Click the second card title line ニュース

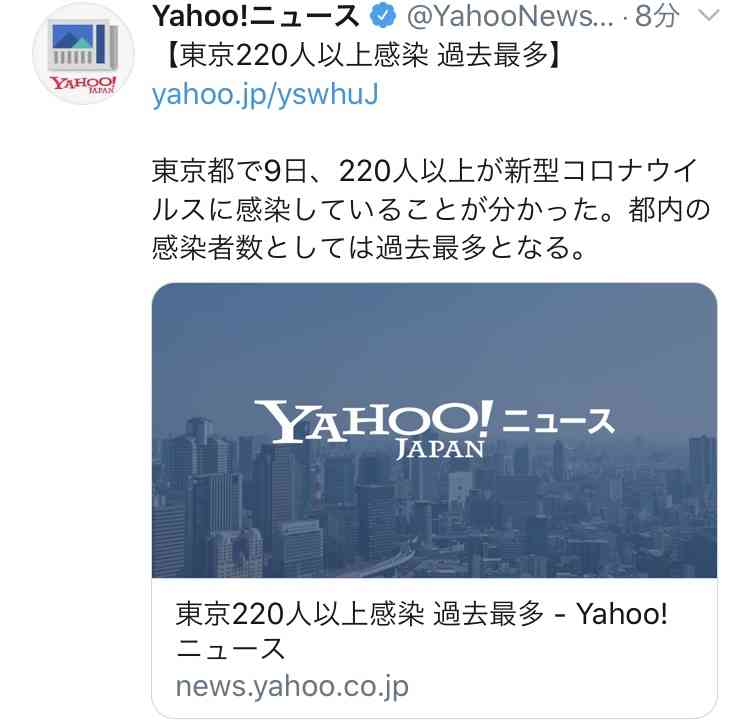[x=231, y=649]
